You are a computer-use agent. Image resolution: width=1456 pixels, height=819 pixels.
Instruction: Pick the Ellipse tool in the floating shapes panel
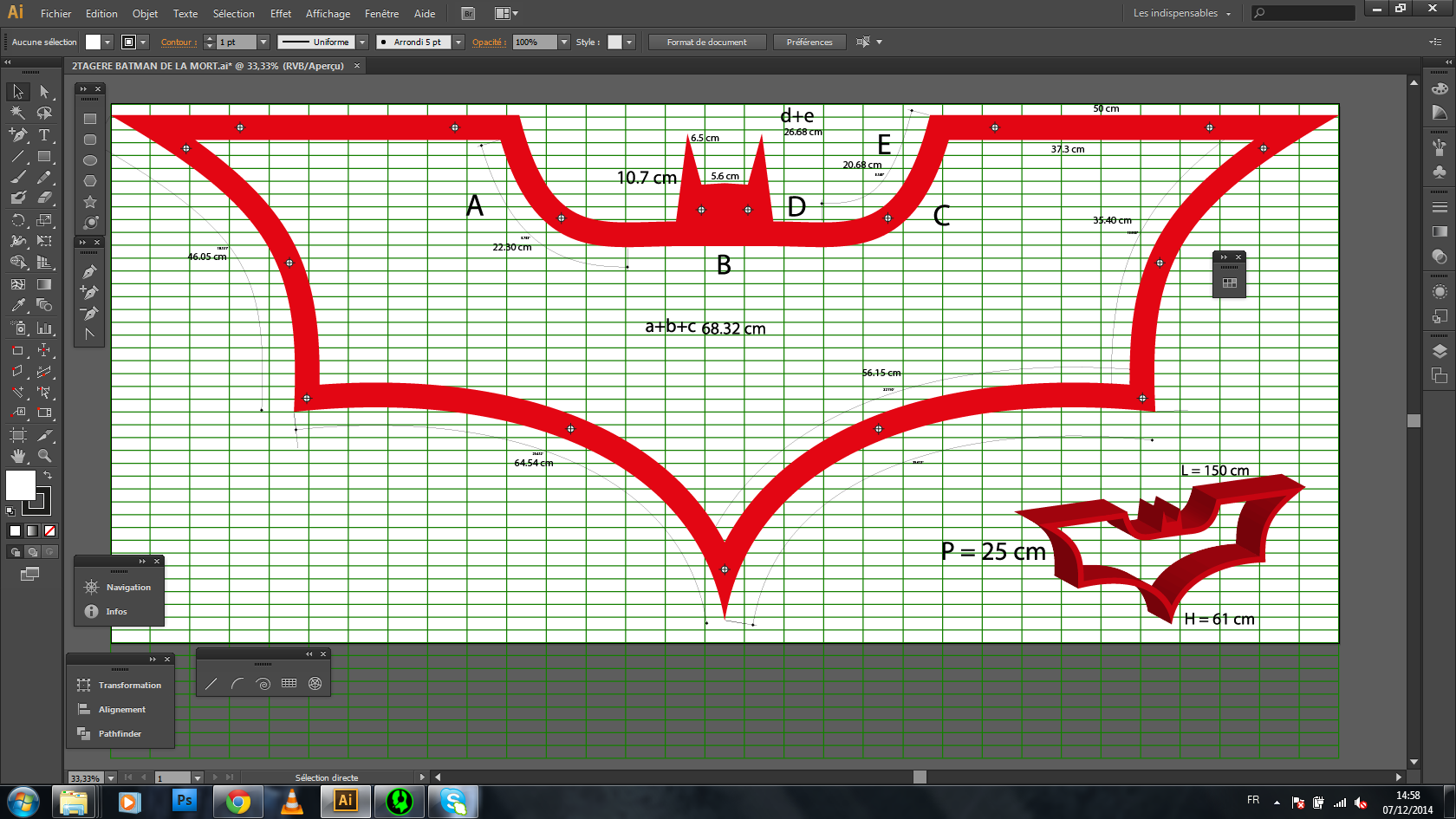(x=89, y=160)
